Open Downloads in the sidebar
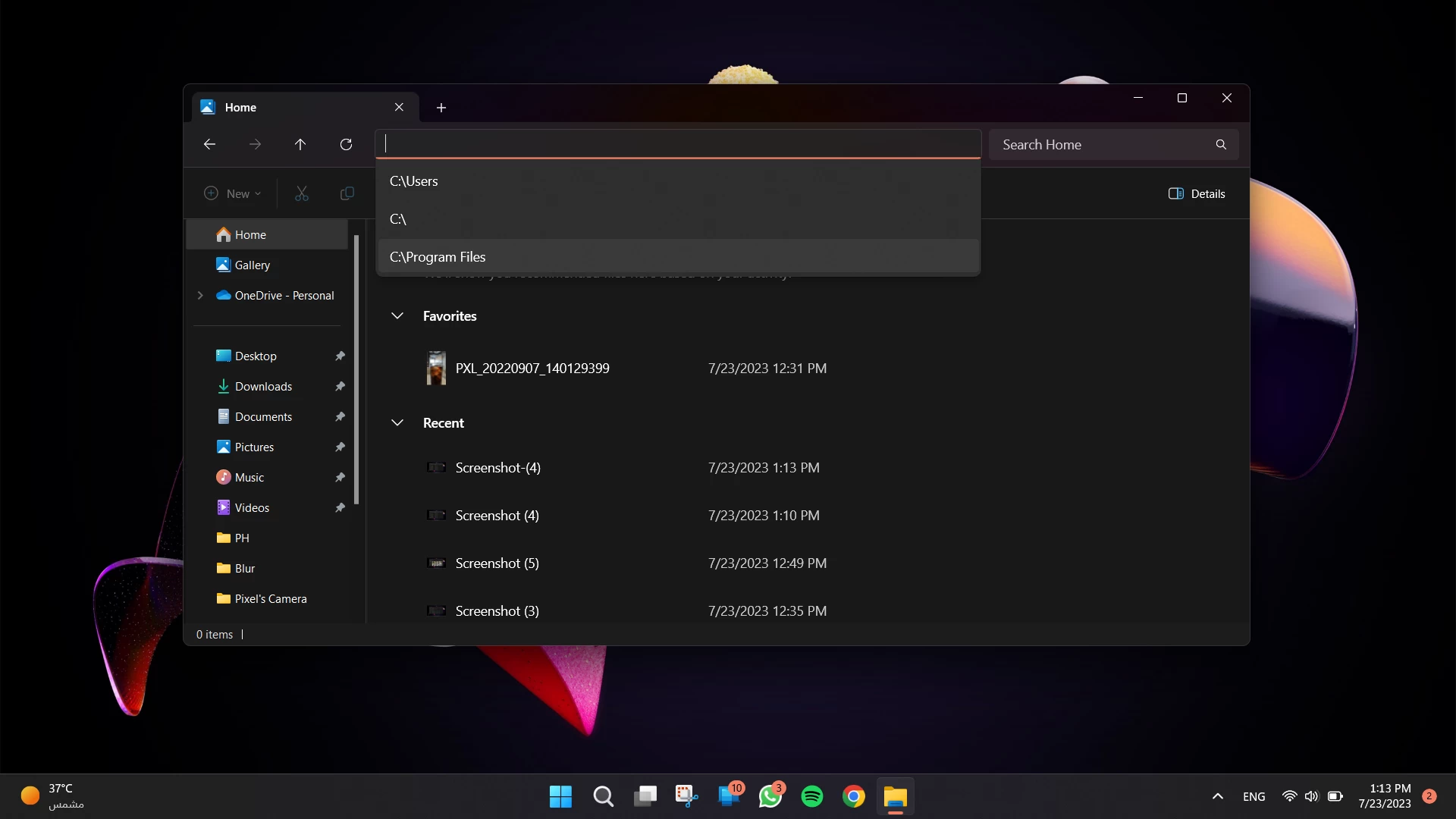Screen dimensions: 1456x819 (263, 386)
